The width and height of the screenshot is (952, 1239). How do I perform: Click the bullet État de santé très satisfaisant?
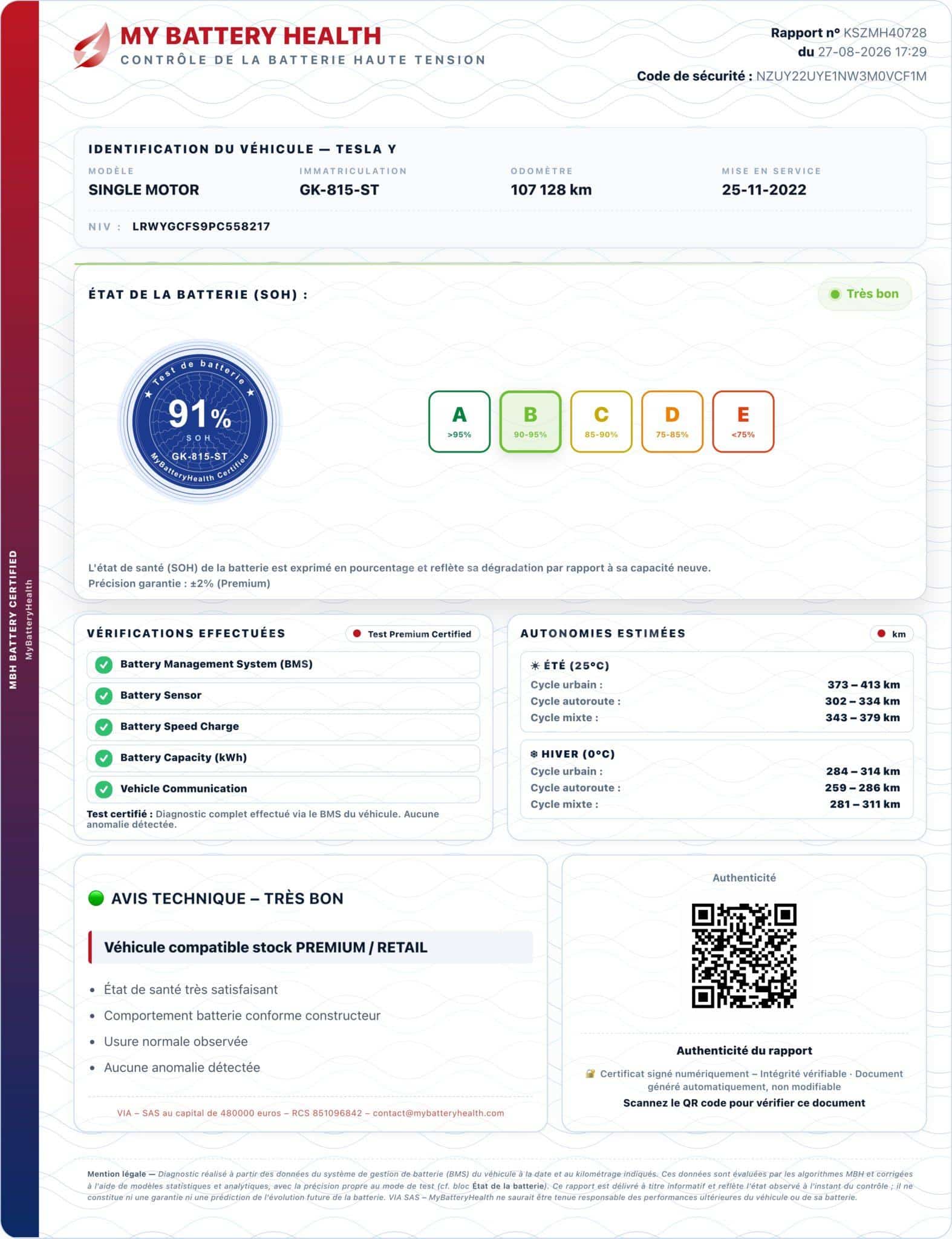(x=191, y=990)
